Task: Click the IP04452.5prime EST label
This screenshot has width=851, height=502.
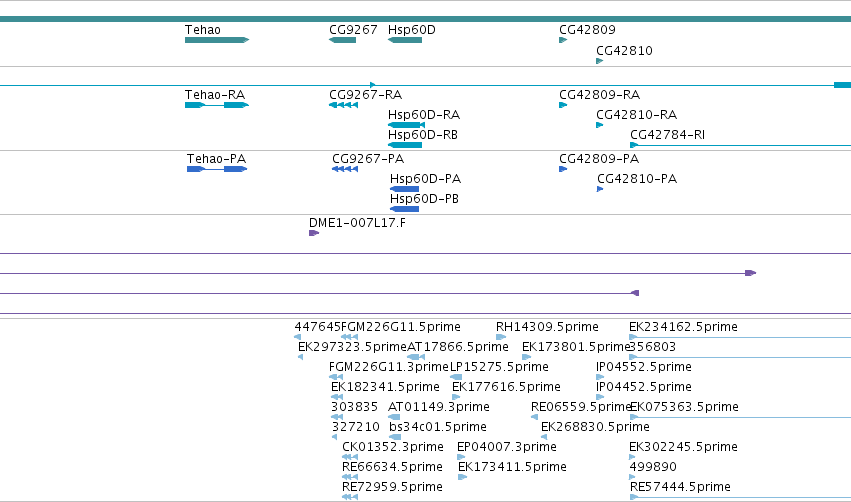Action: point(644,387)
